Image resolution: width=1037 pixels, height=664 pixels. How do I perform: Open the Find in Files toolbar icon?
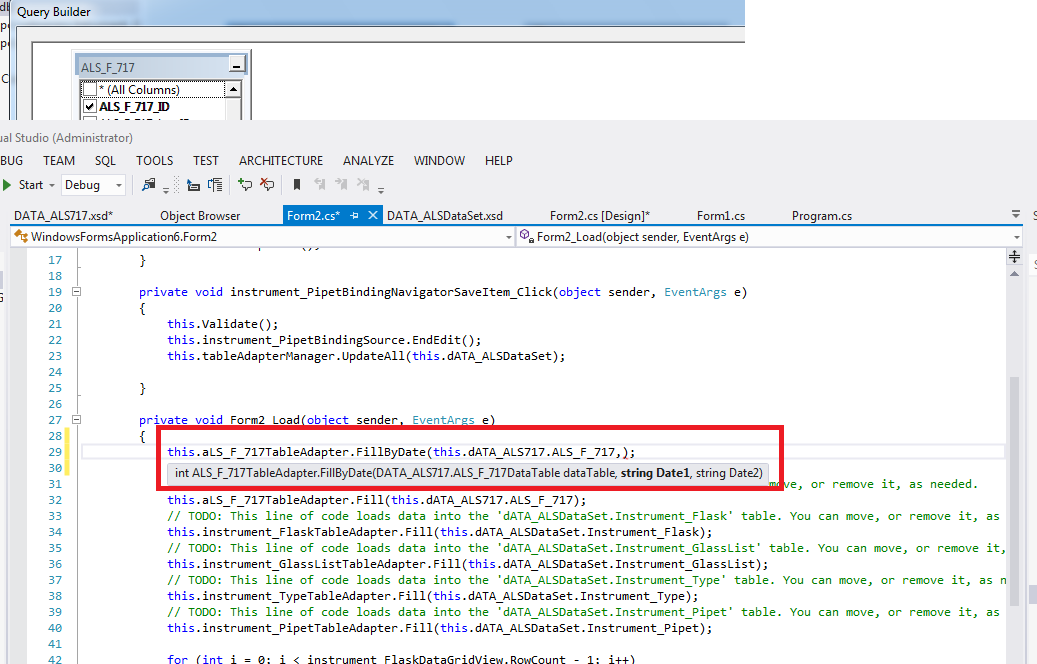pyautogui.click(x=150, y=185)
